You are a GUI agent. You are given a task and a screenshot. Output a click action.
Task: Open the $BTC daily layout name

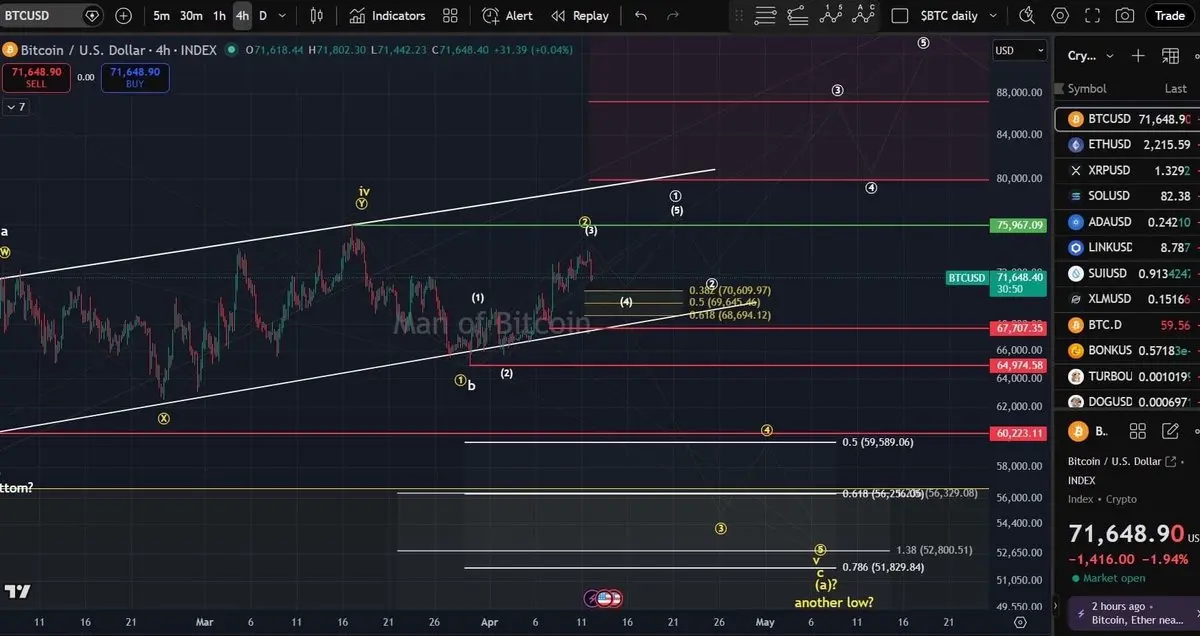(x=949, y=16)
